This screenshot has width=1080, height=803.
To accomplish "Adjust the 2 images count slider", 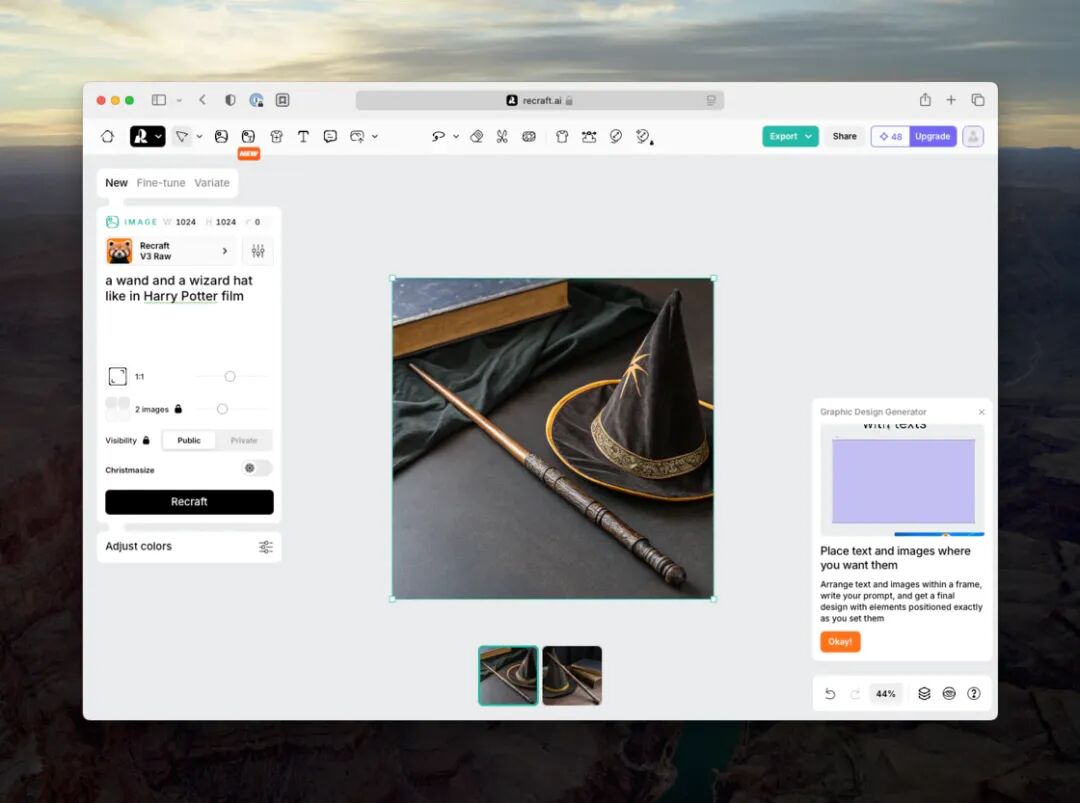I will point(222,409).
